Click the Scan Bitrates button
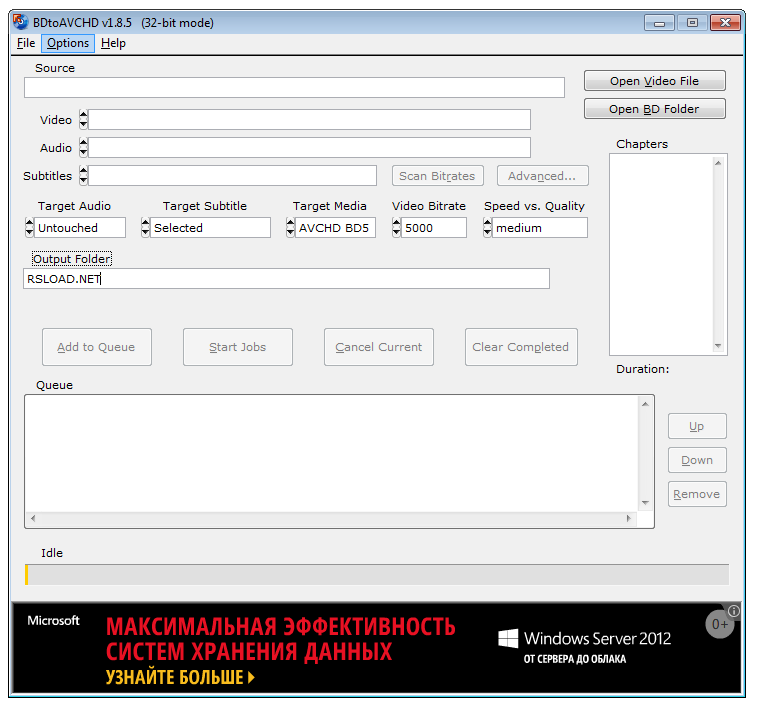 [x=438, y=176]
